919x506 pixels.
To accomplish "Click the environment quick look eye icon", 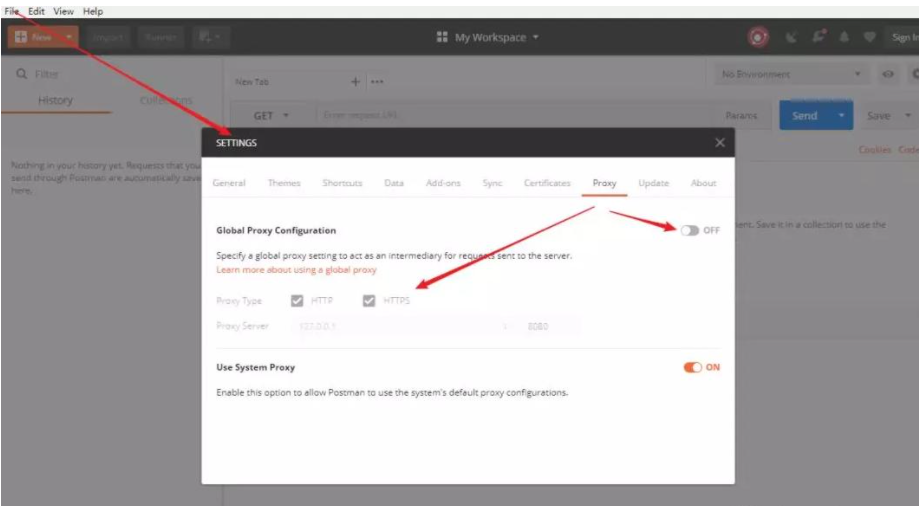I will tap(888, 74).
